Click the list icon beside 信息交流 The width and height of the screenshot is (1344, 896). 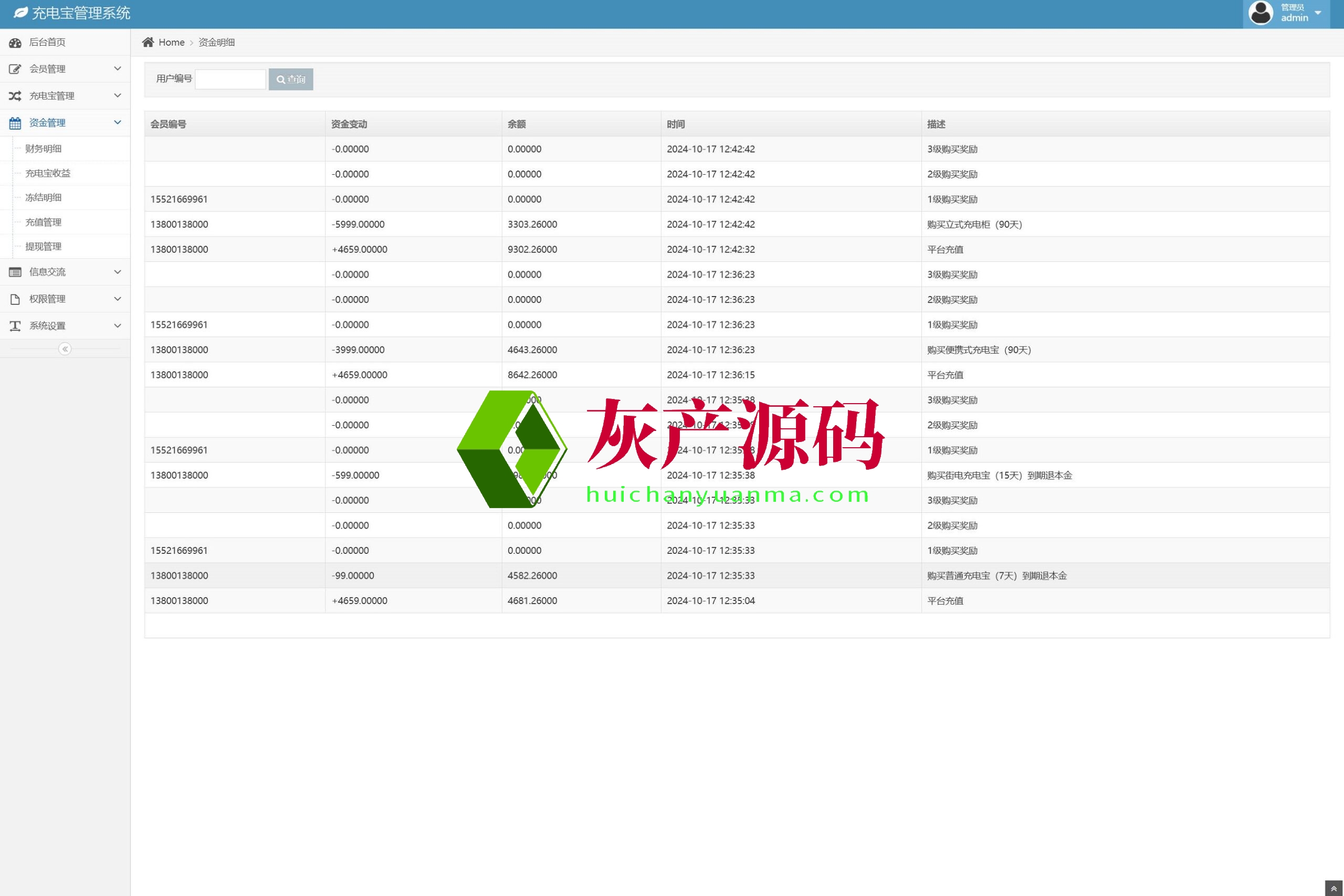pos(15,272)
